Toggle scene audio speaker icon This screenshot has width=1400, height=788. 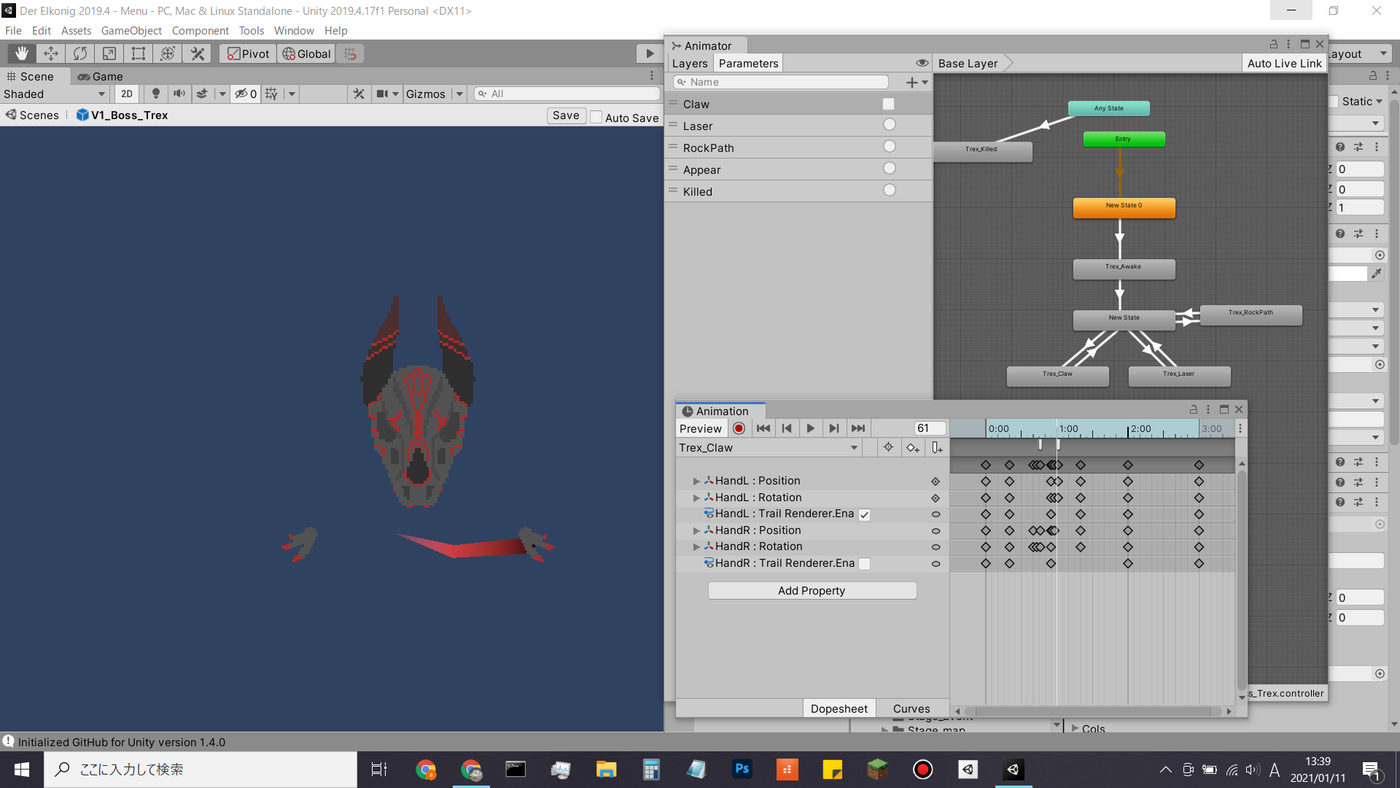point(179,94)
